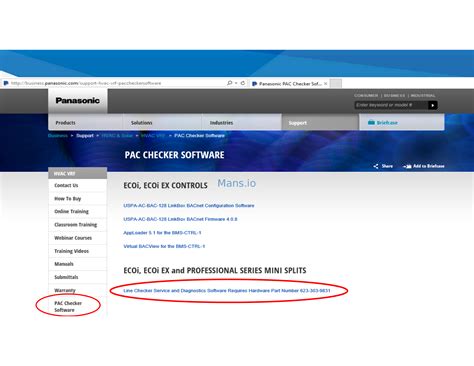Image resolution: width=474 pixels, height=366 pixels.
Task: Go to HVAC VRF breadcrumb
Action: tap(153, 136)
